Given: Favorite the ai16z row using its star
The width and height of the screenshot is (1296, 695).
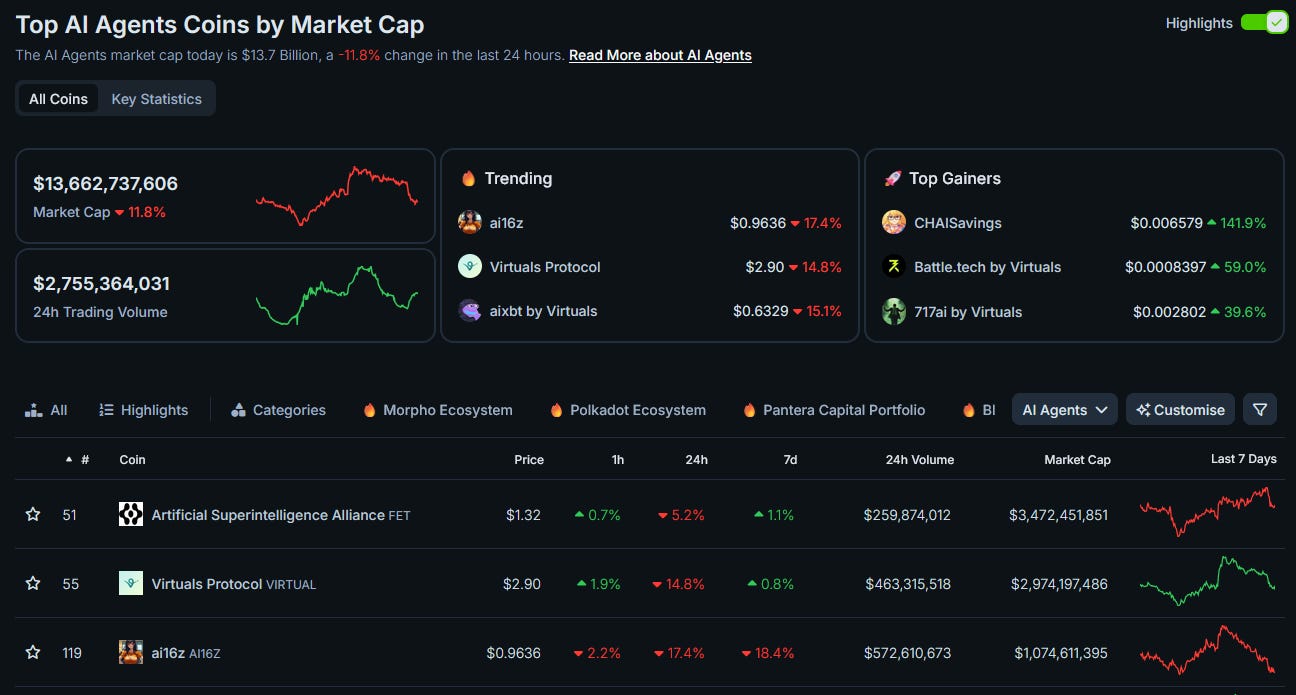Looking at the screenshot, I should (32, 652).
